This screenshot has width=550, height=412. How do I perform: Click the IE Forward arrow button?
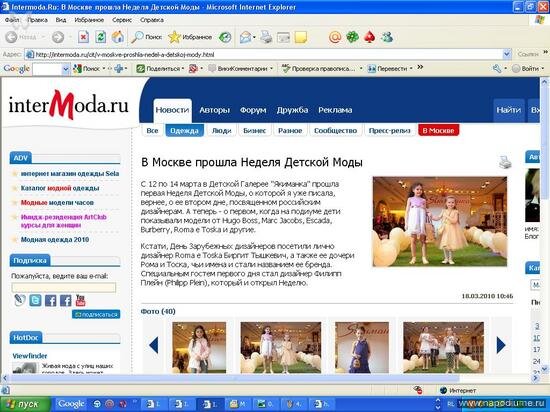(x=58, y=37)
